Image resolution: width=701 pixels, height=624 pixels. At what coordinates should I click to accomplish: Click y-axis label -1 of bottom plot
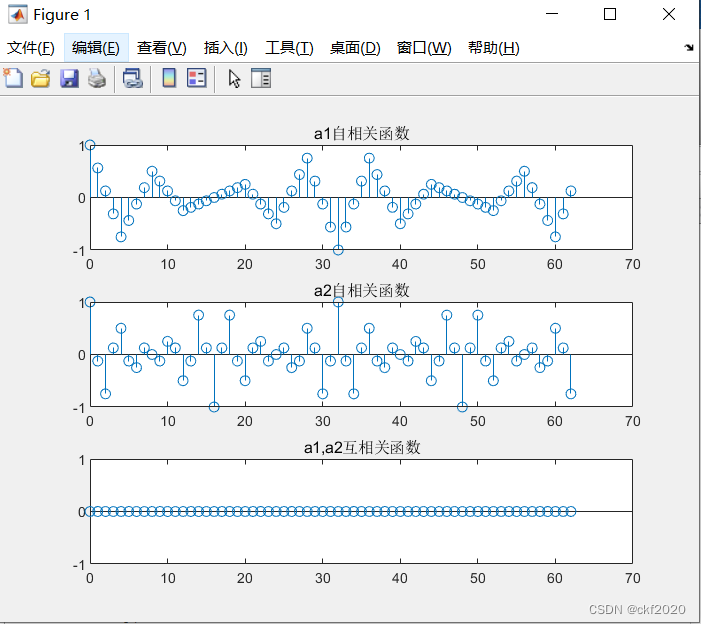click(x=79, y=565)
